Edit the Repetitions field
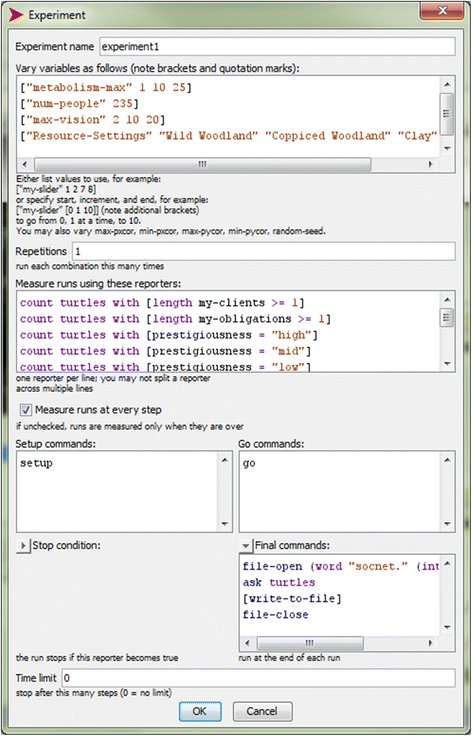This screenshot has width=472, height=736. tap(264, 251)
